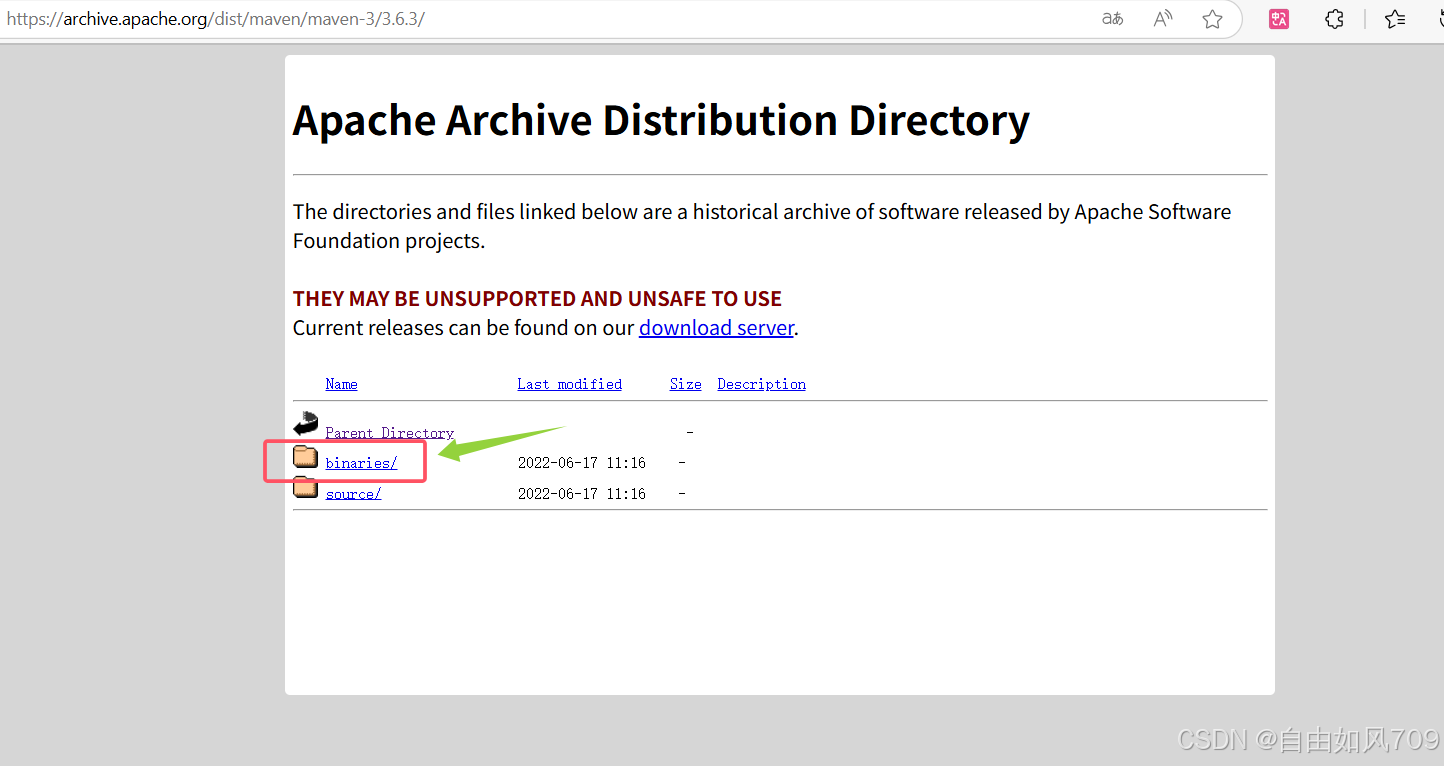Image resolution: width=1444 pixels, height=766 pixels.
Task: Open the Extensions puzzle icon
Action: (1334, 19)
